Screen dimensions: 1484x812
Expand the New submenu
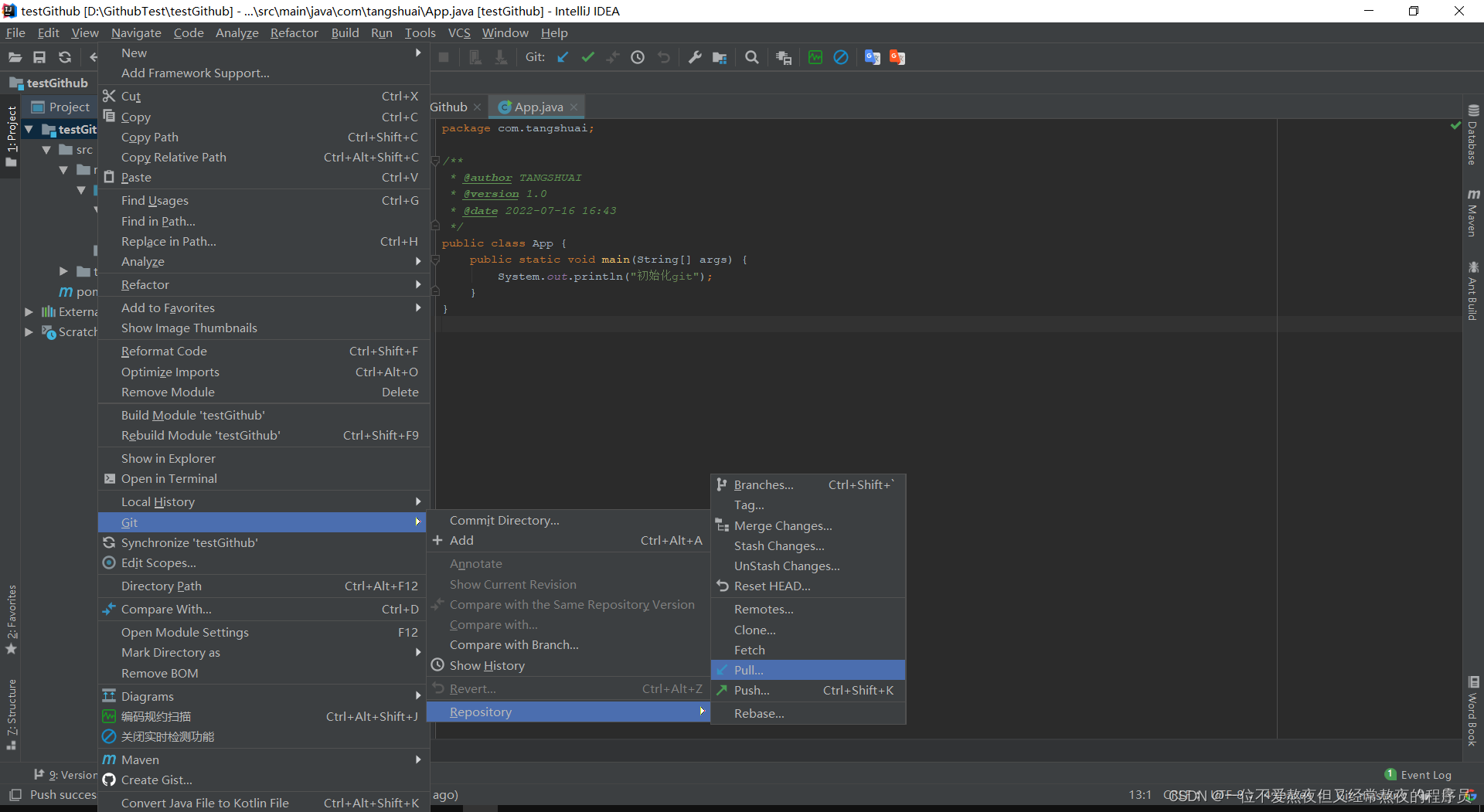click(264, 53)
